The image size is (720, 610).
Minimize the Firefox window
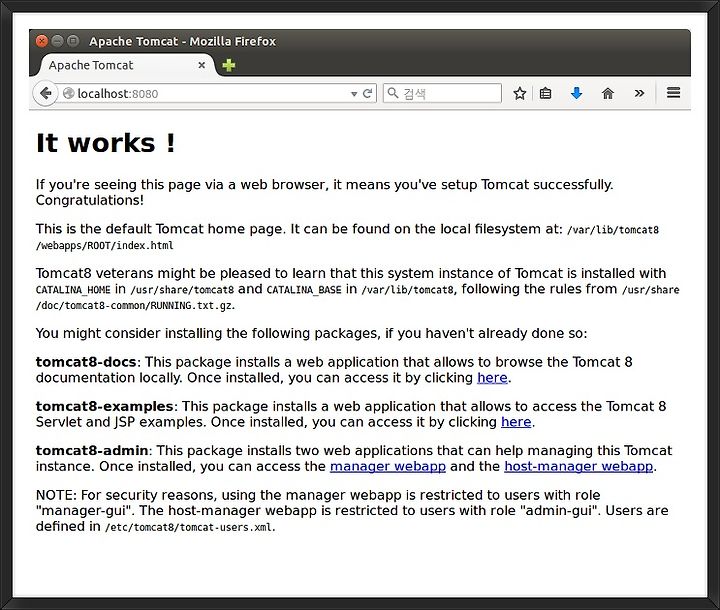click(57, 41)
